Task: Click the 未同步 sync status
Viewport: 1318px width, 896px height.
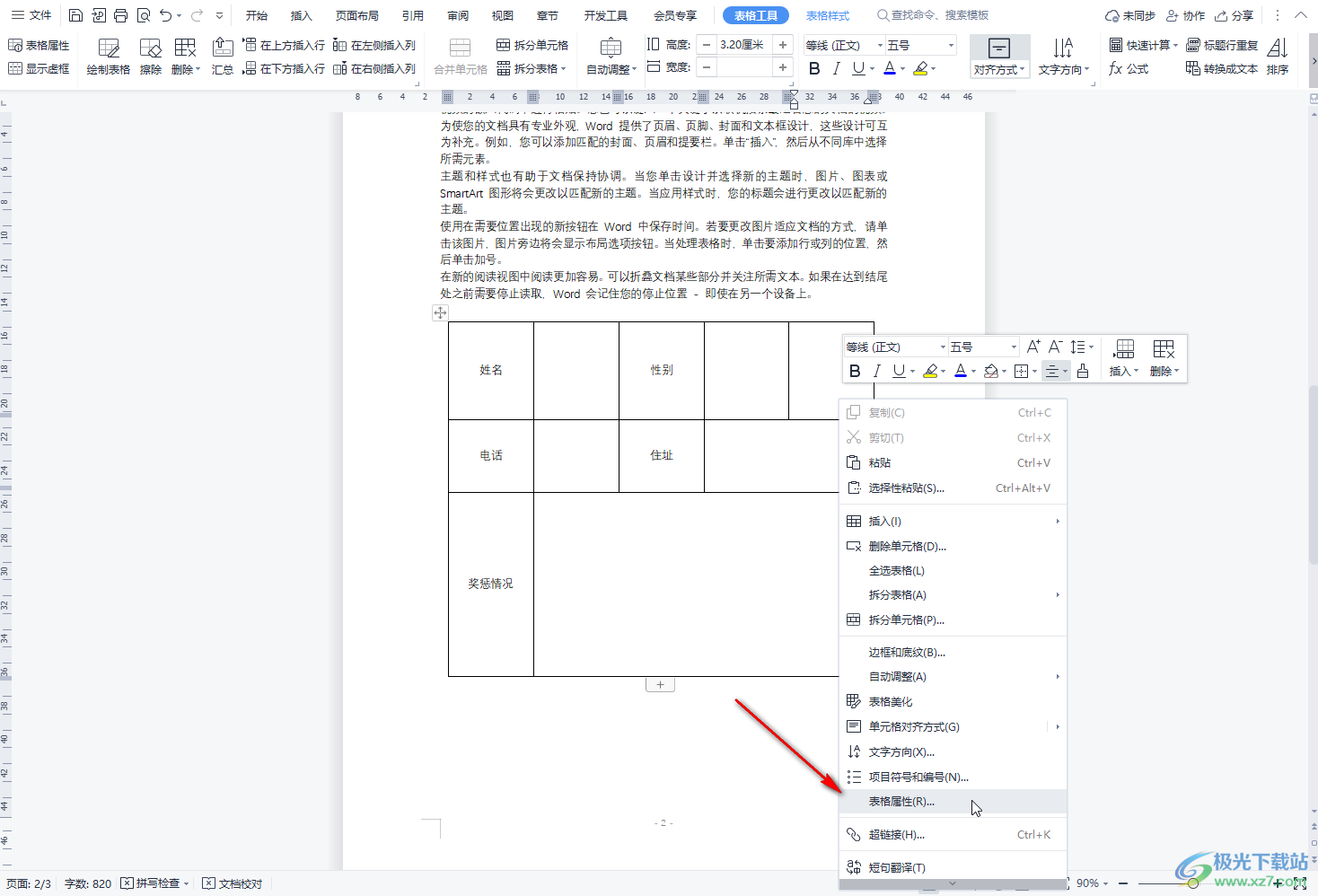Action: tap(1130, 15)
